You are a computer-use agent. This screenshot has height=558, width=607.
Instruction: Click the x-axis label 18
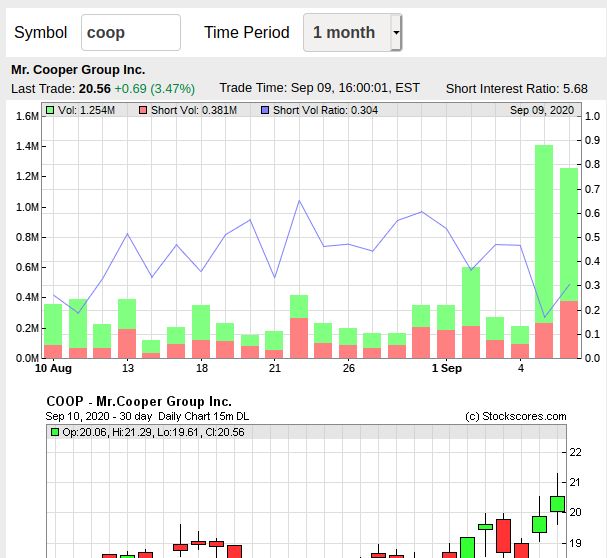[202, 368]
